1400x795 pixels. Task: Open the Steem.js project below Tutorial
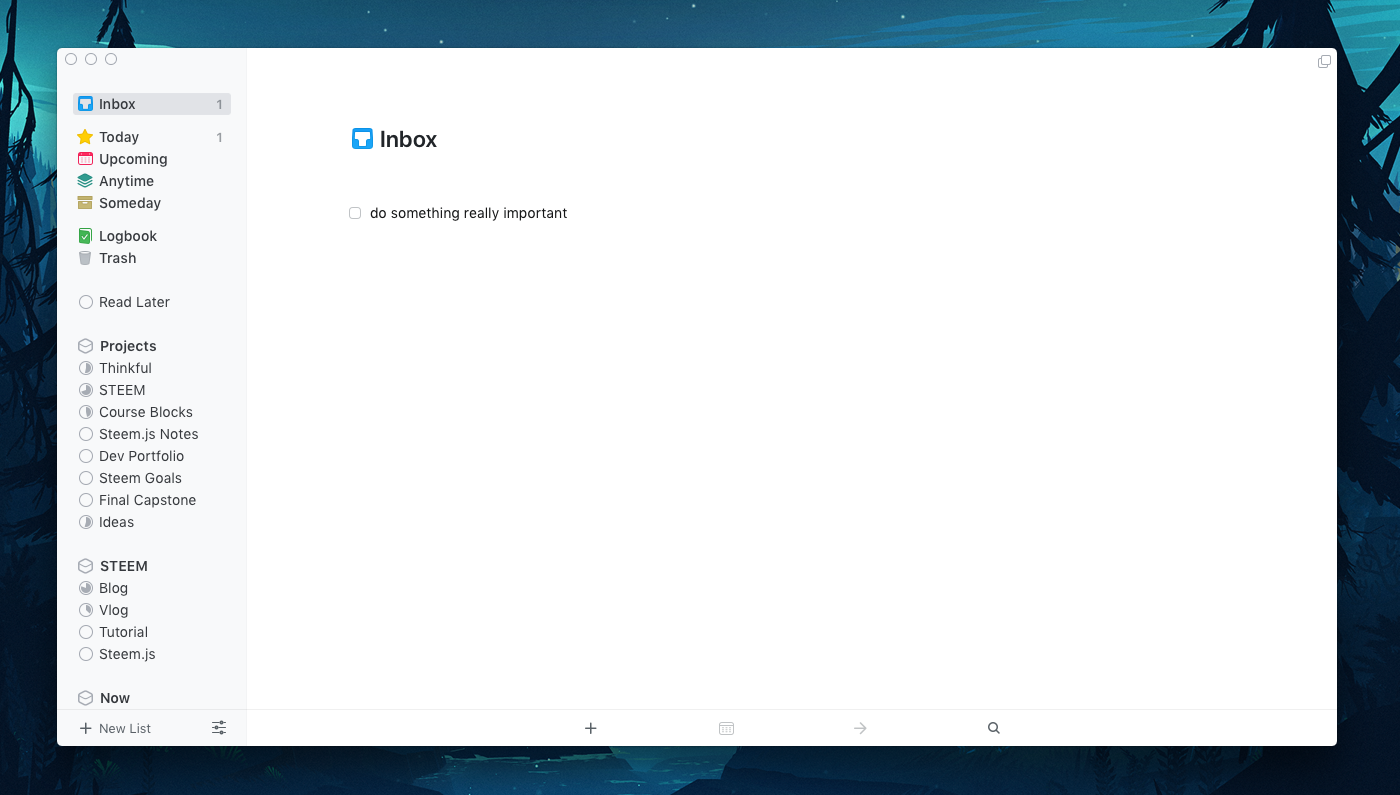152,654
